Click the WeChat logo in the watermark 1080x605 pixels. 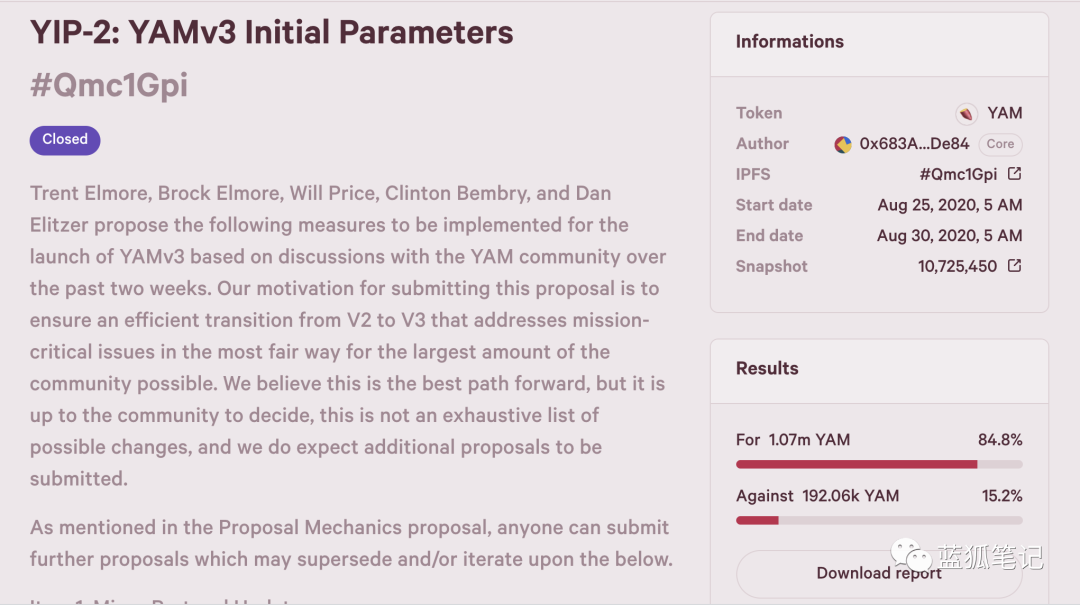click(x=910, y=556)
